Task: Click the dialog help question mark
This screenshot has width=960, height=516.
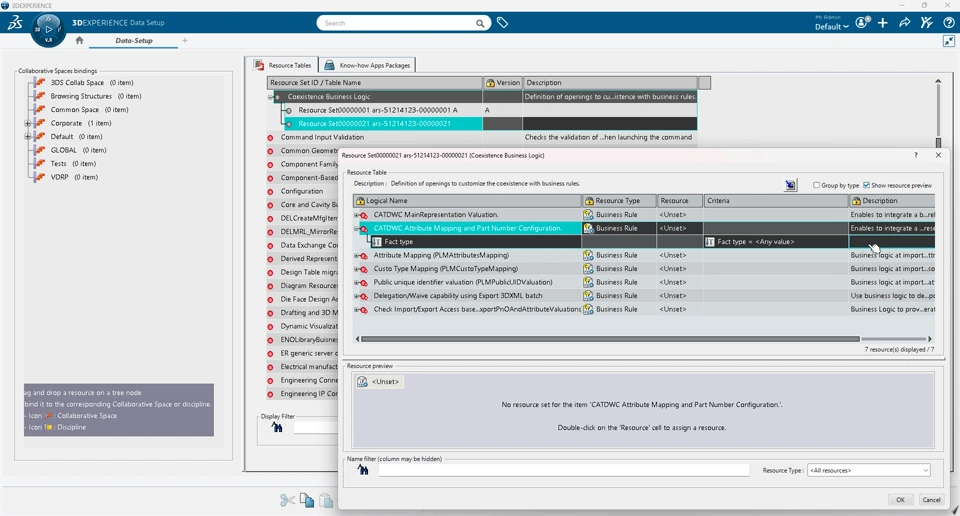Action: click(x=916, y=155)
